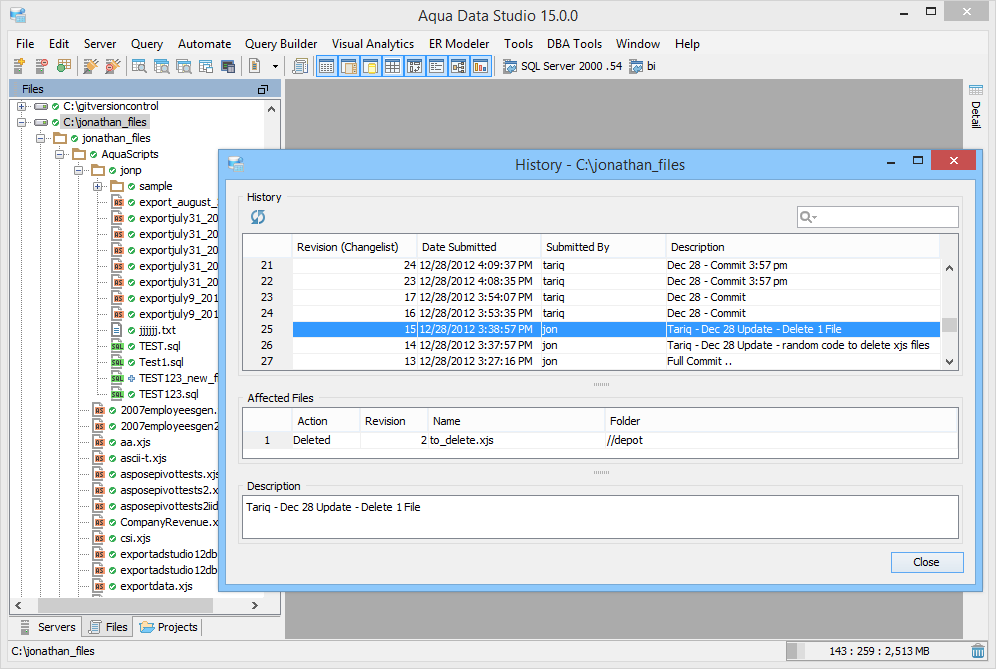Open the dropdown arrow next to document icon
The width and height of the screenshot is (996, 669).
pyautogui.click(x=275, y=66)
